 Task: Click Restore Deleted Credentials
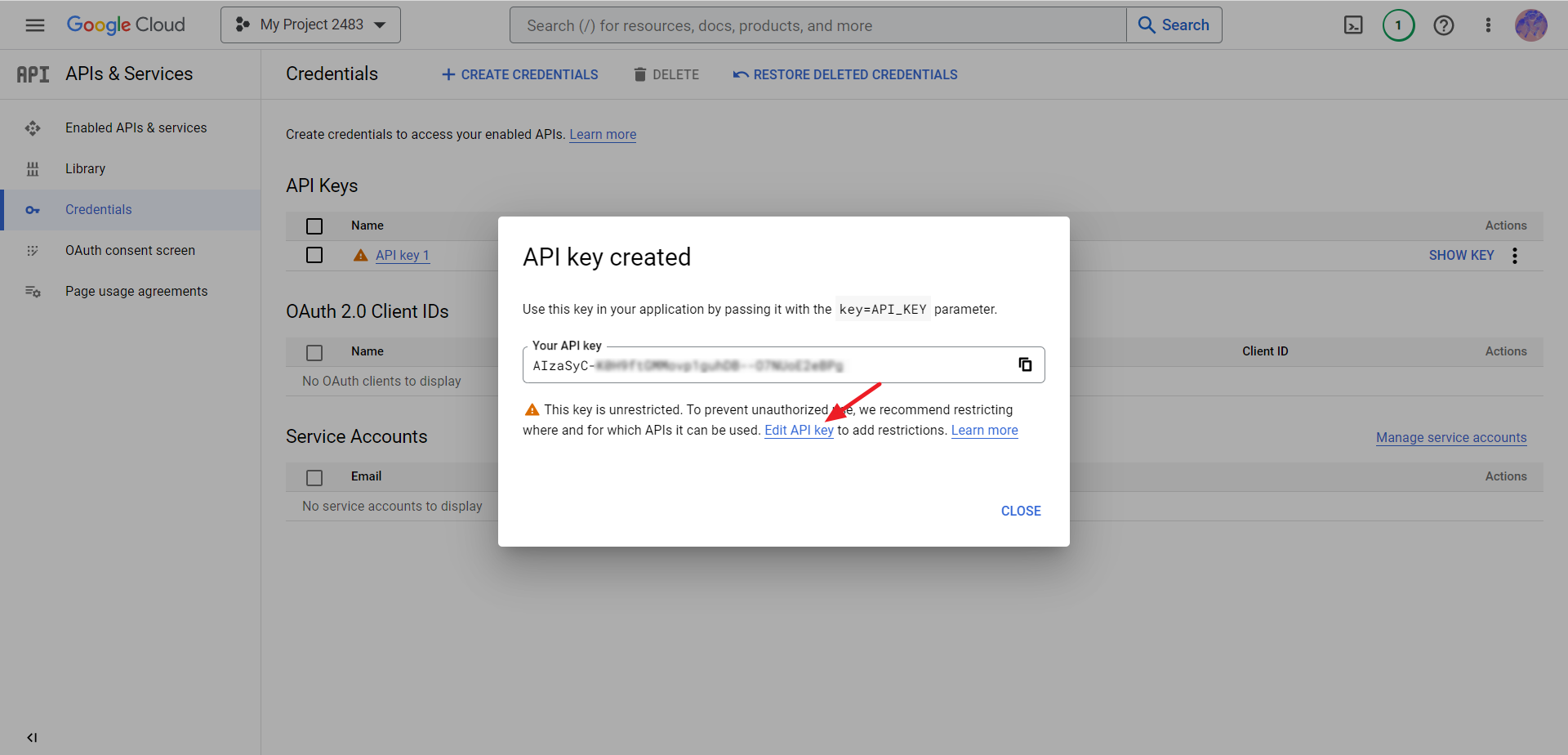tap(845, 74)
